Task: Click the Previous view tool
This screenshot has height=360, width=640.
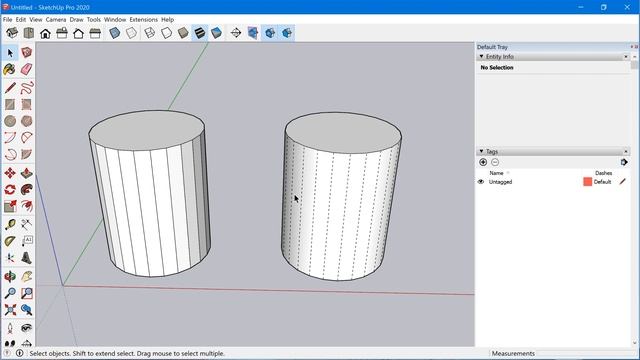Action: [27, 310]
